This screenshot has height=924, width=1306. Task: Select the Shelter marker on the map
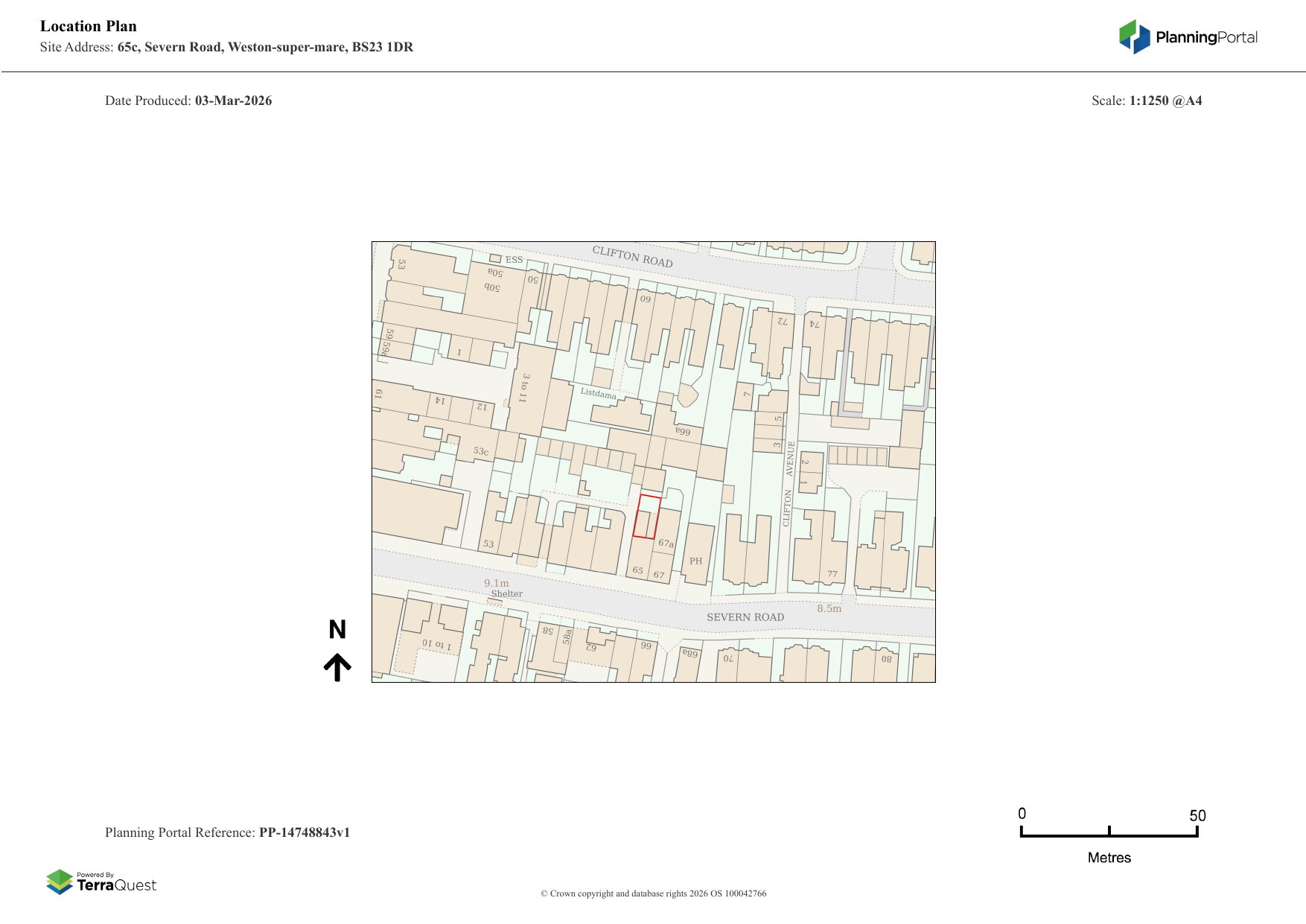click(x=506, y=594)
